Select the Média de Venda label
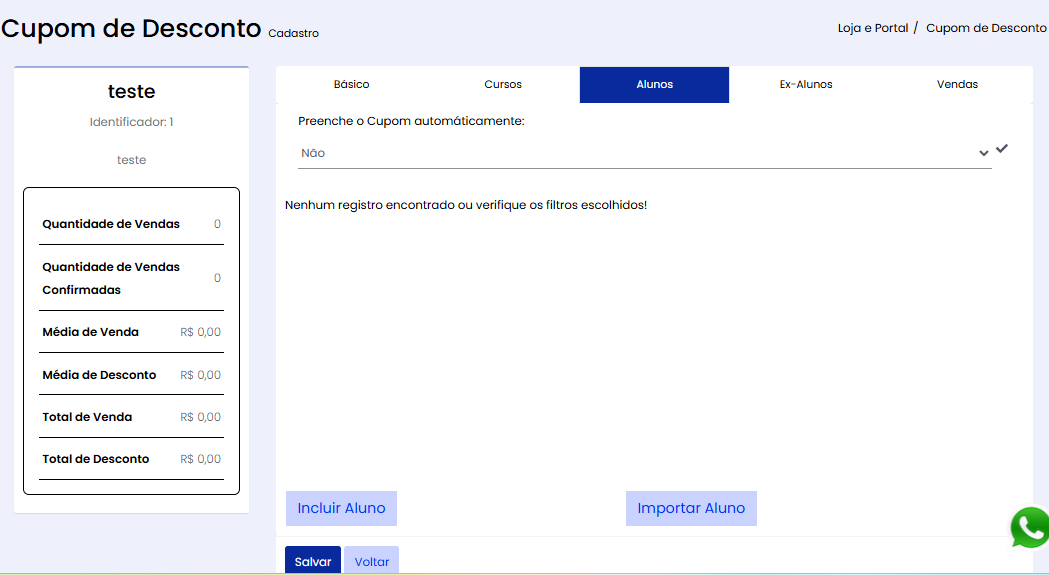1049x575 pixels. 90,332
